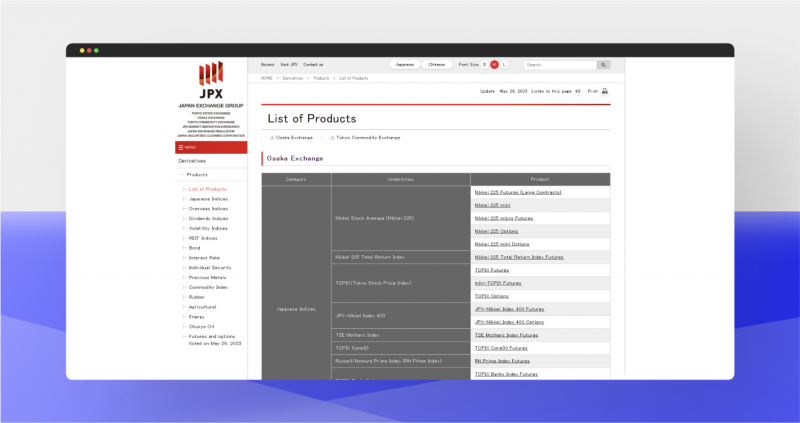Open the TOPIX Options link

pyautogui.click(x=491, y=296)
